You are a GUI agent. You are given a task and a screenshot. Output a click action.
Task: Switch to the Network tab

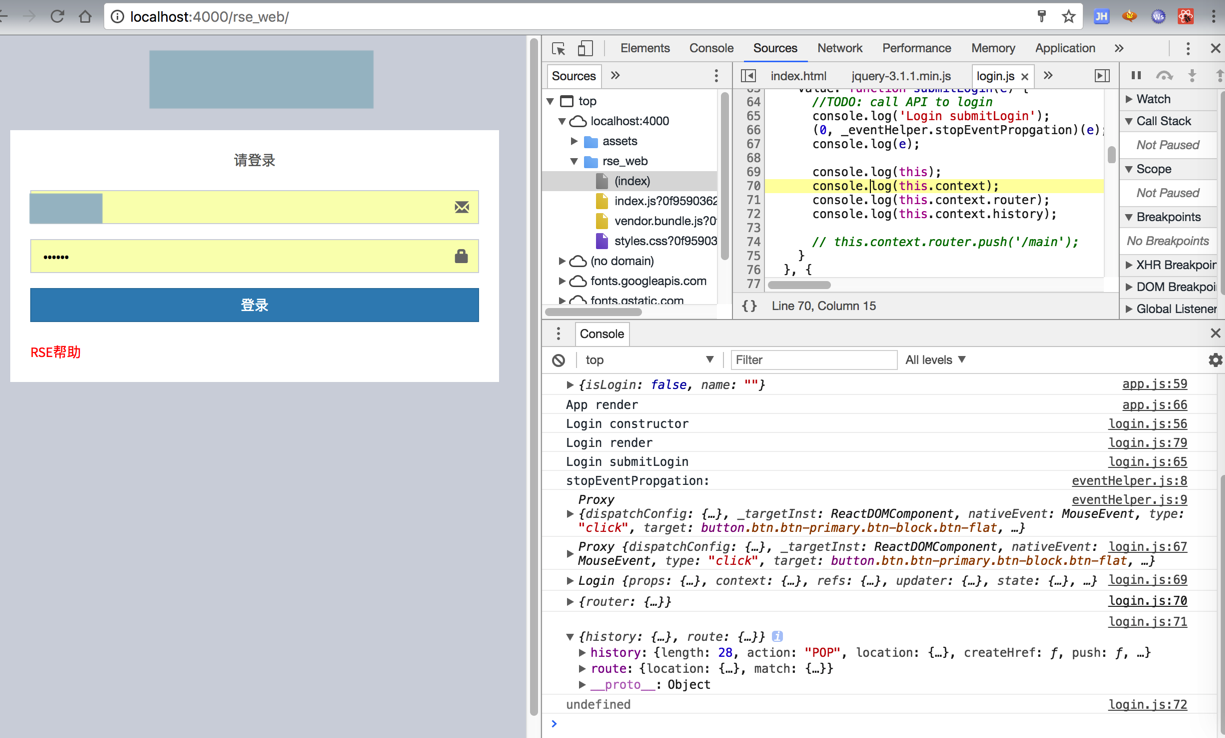pyautogui.click(x=839, y=48)
